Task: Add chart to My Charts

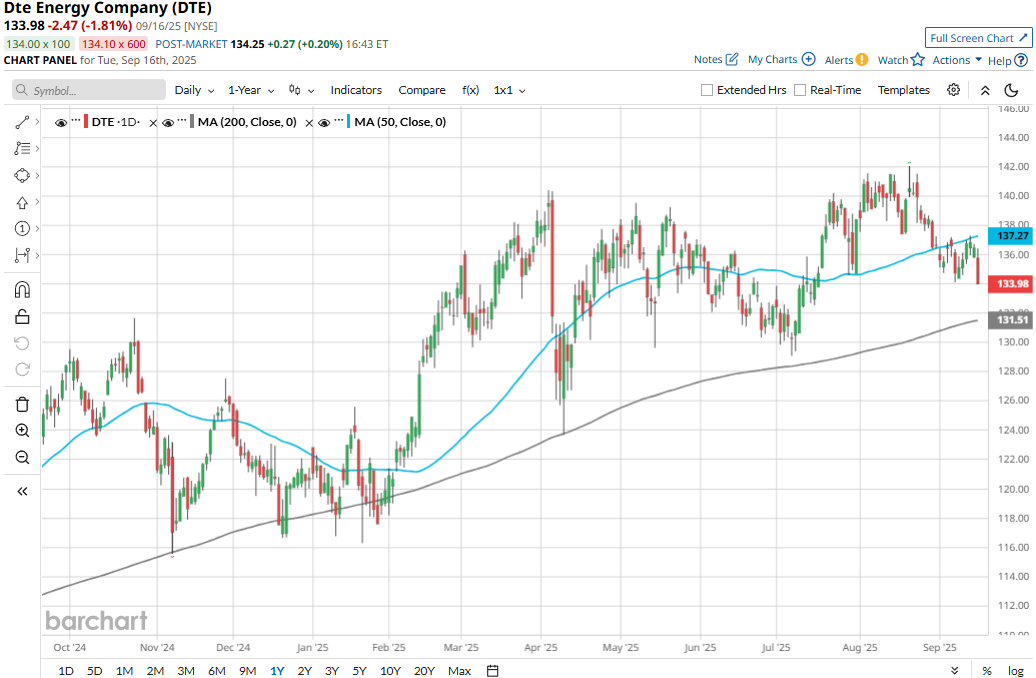Action: coord(809,59)
